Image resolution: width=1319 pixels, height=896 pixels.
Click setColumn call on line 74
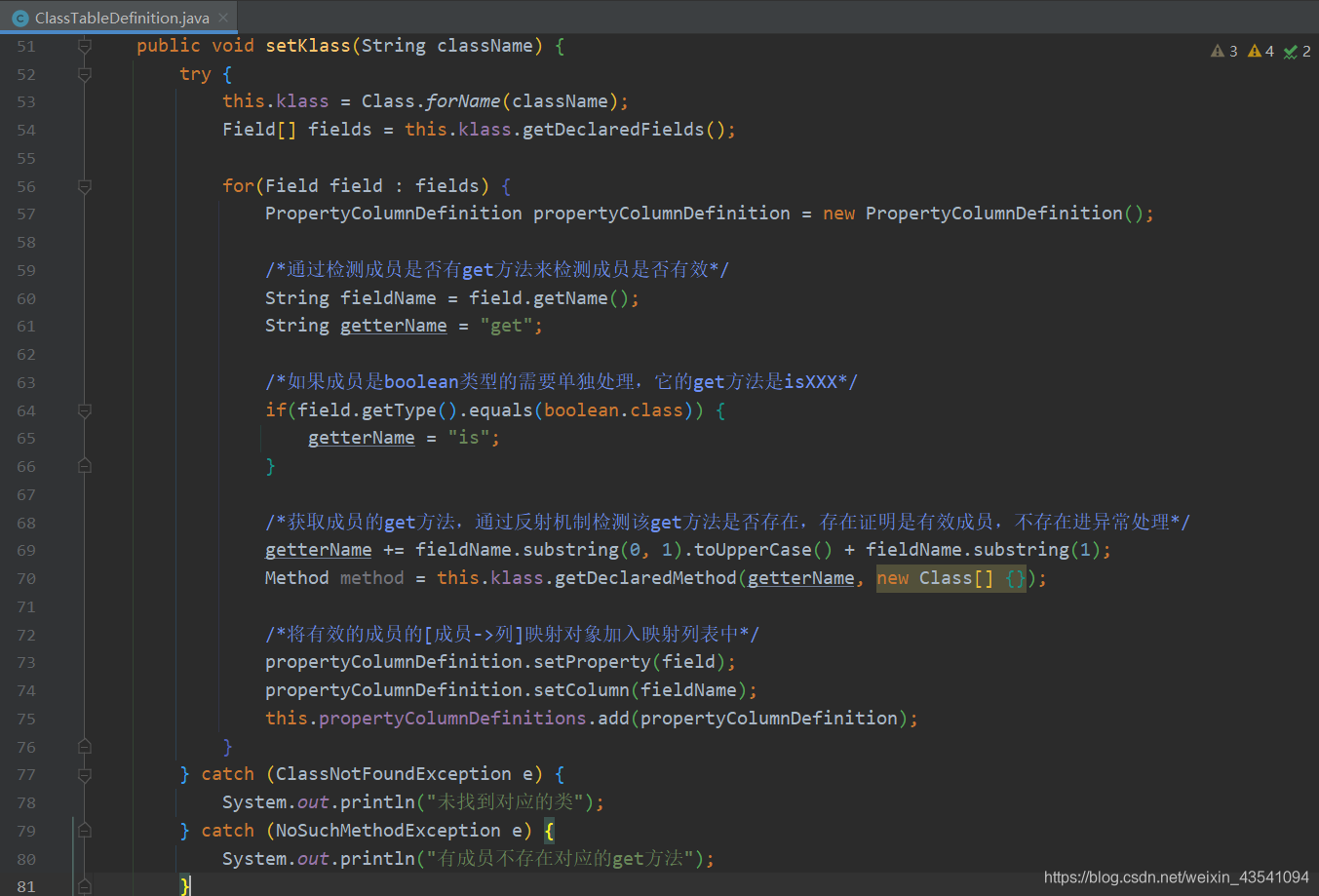coord(581,691)
